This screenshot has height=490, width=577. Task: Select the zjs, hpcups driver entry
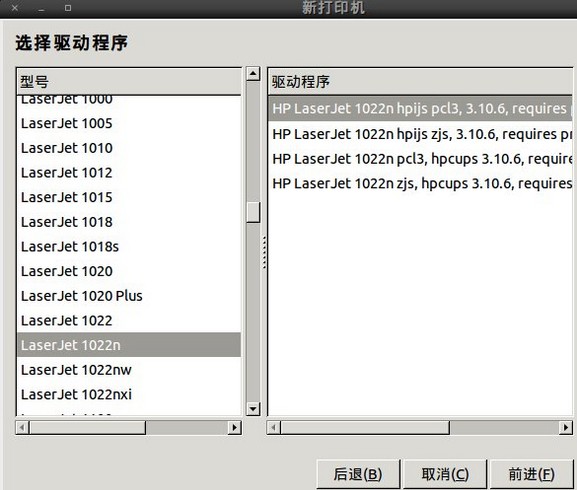point(420,184)
